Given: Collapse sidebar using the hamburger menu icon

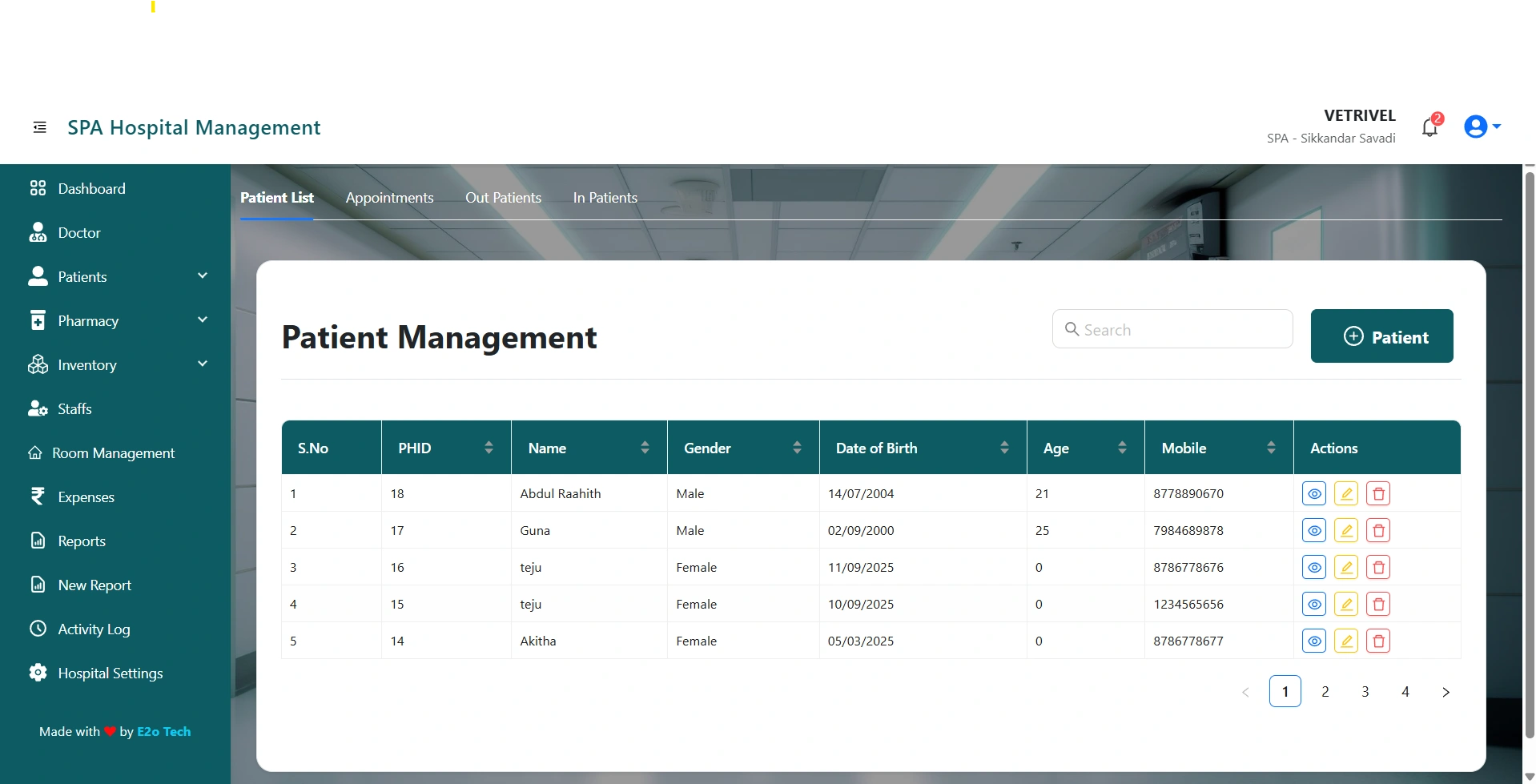Looking at the screenshot, I should pyautogui.click(x=39, y=127).
